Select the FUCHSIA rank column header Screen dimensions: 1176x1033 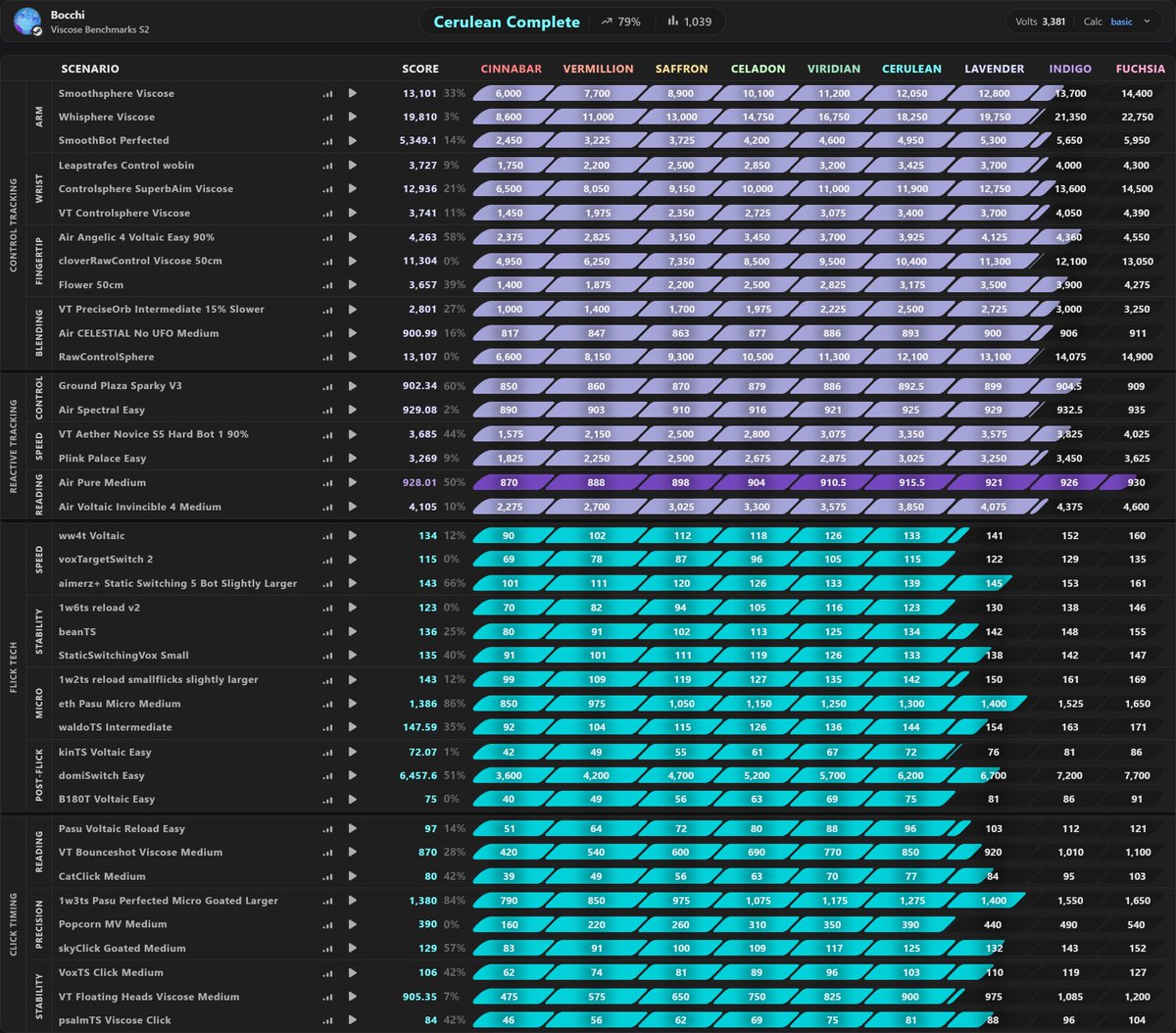click(x=1141, y=70)
